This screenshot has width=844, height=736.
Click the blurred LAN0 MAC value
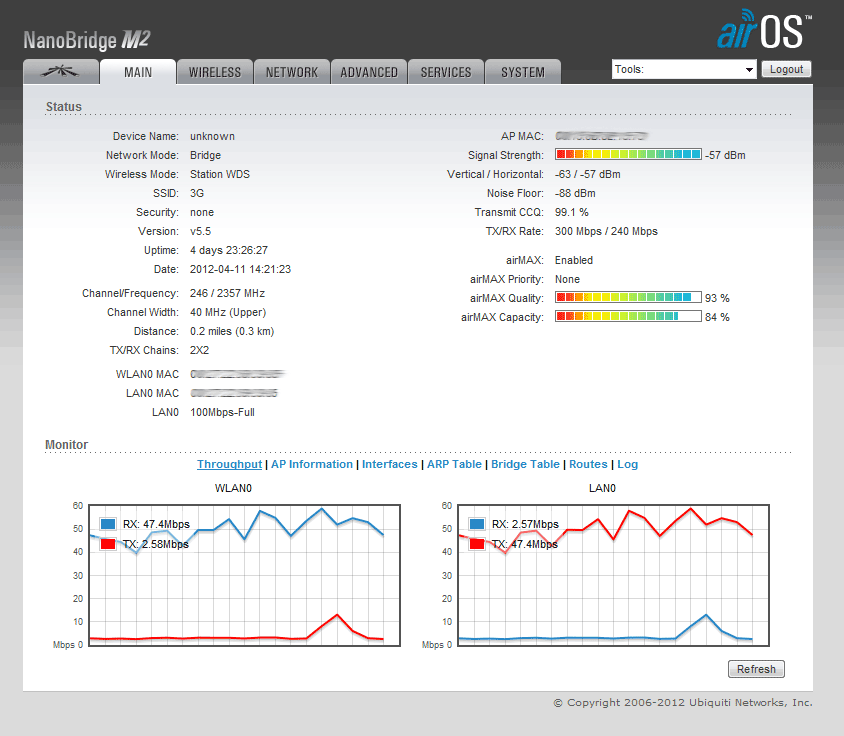(234, 393)
